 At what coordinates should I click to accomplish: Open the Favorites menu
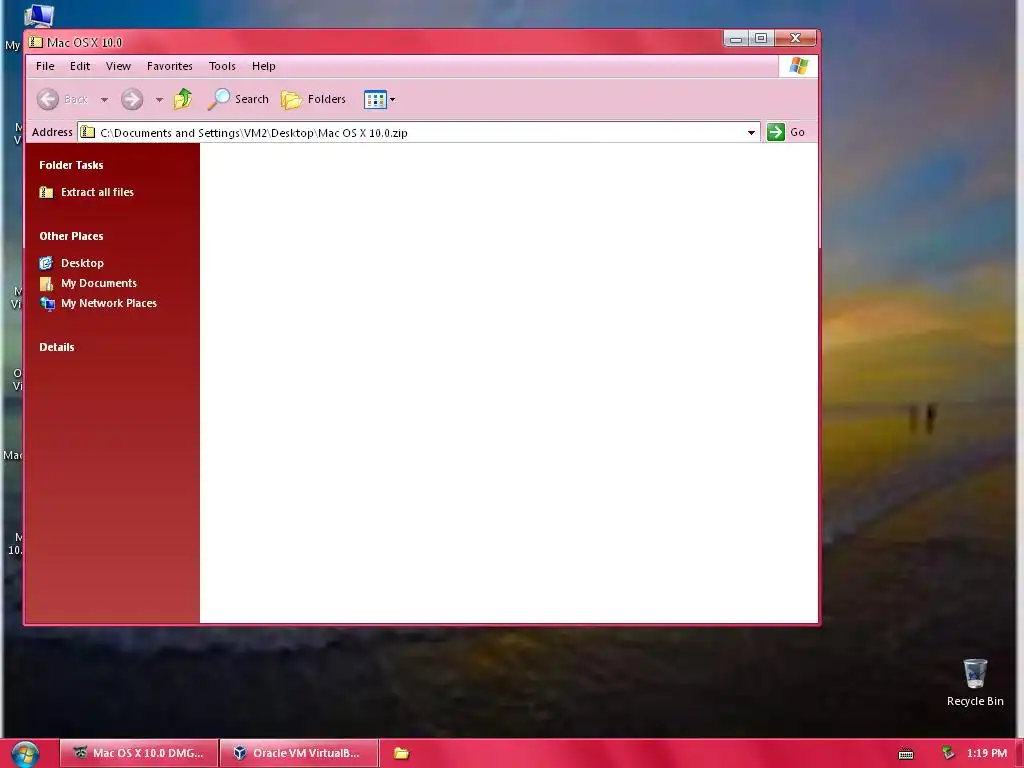point(169,66)
